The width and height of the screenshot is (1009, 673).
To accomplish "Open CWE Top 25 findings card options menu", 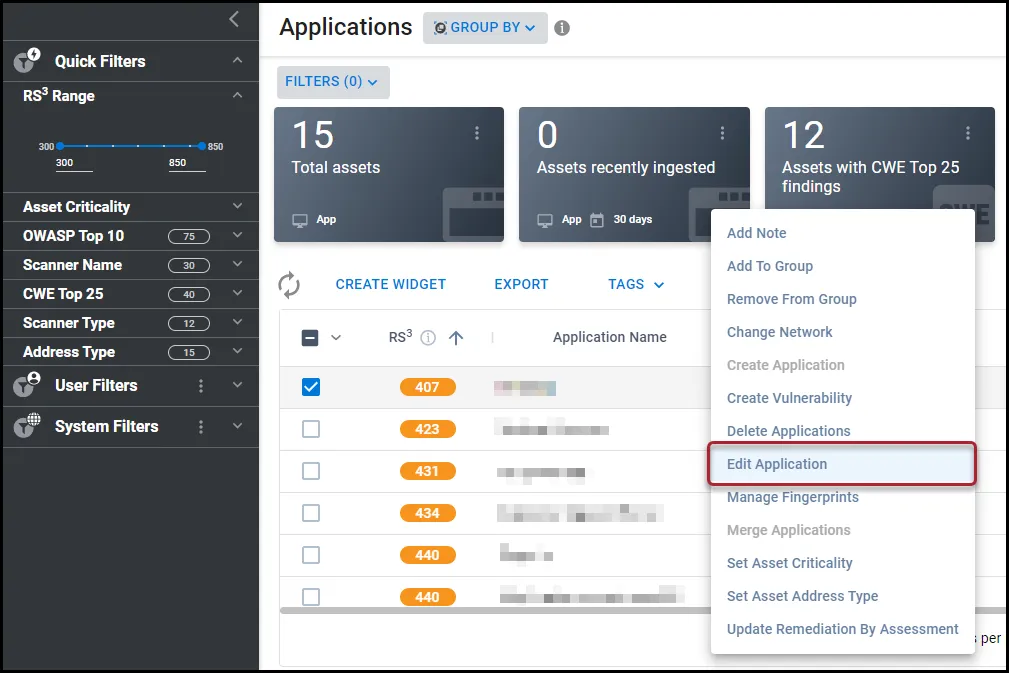I will [967, 133].
